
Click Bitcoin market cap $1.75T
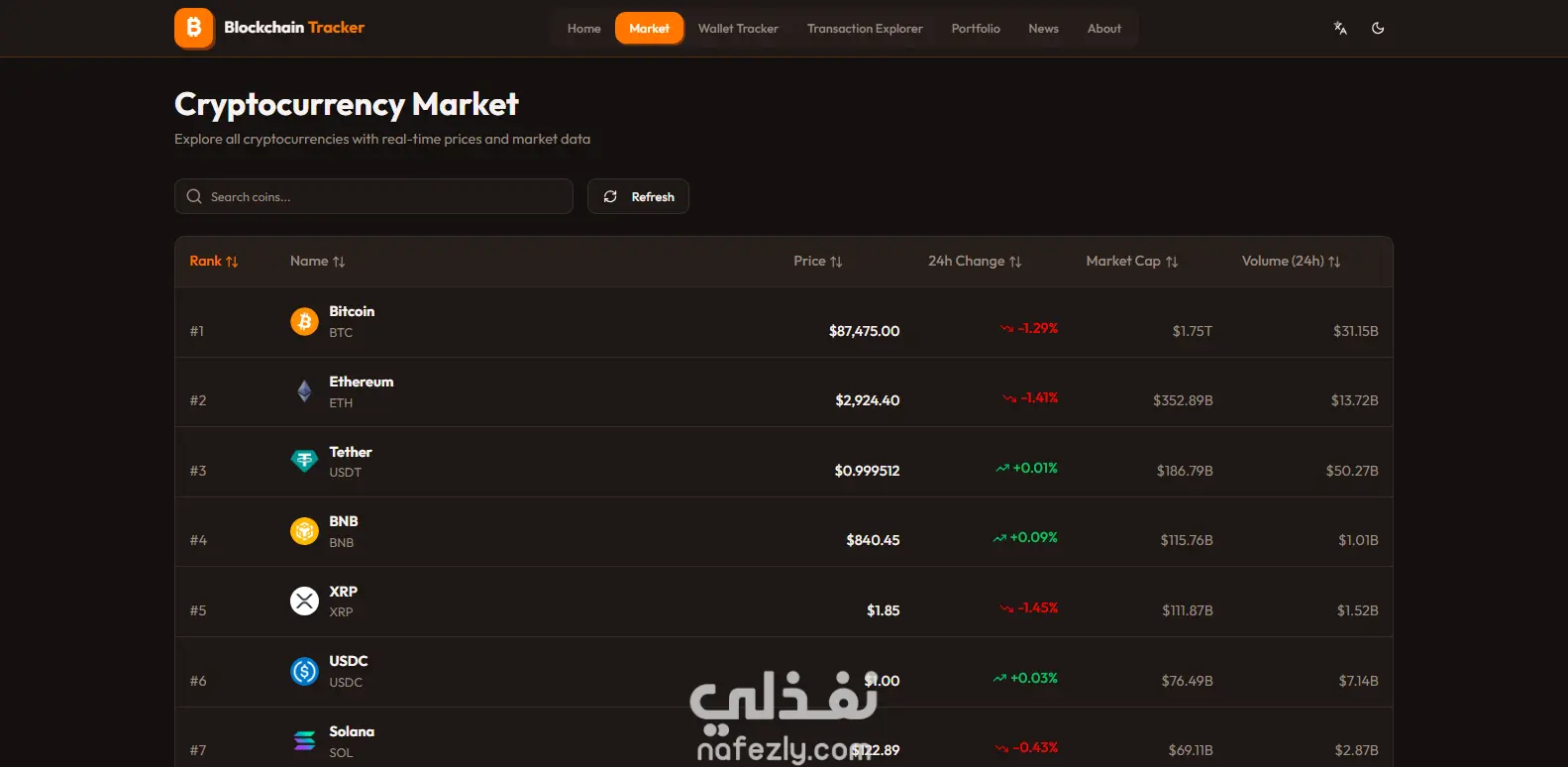pyautogui.click(x=1193, y=331)
